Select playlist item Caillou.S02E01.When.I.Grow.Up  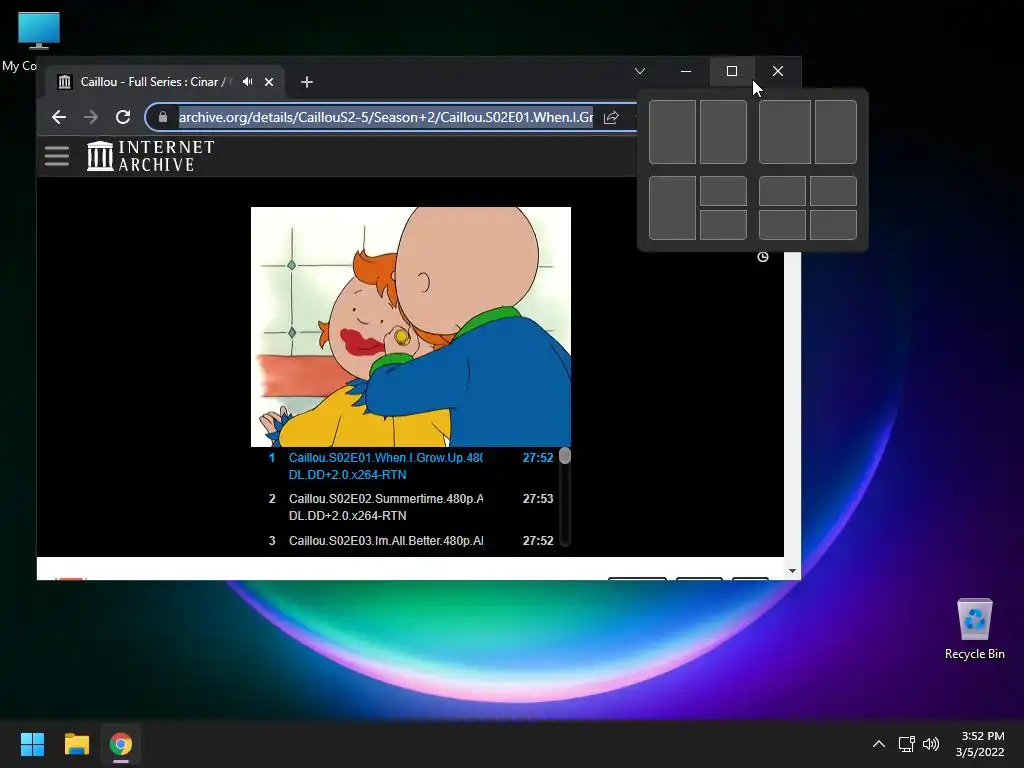click(x=410, y=466)
